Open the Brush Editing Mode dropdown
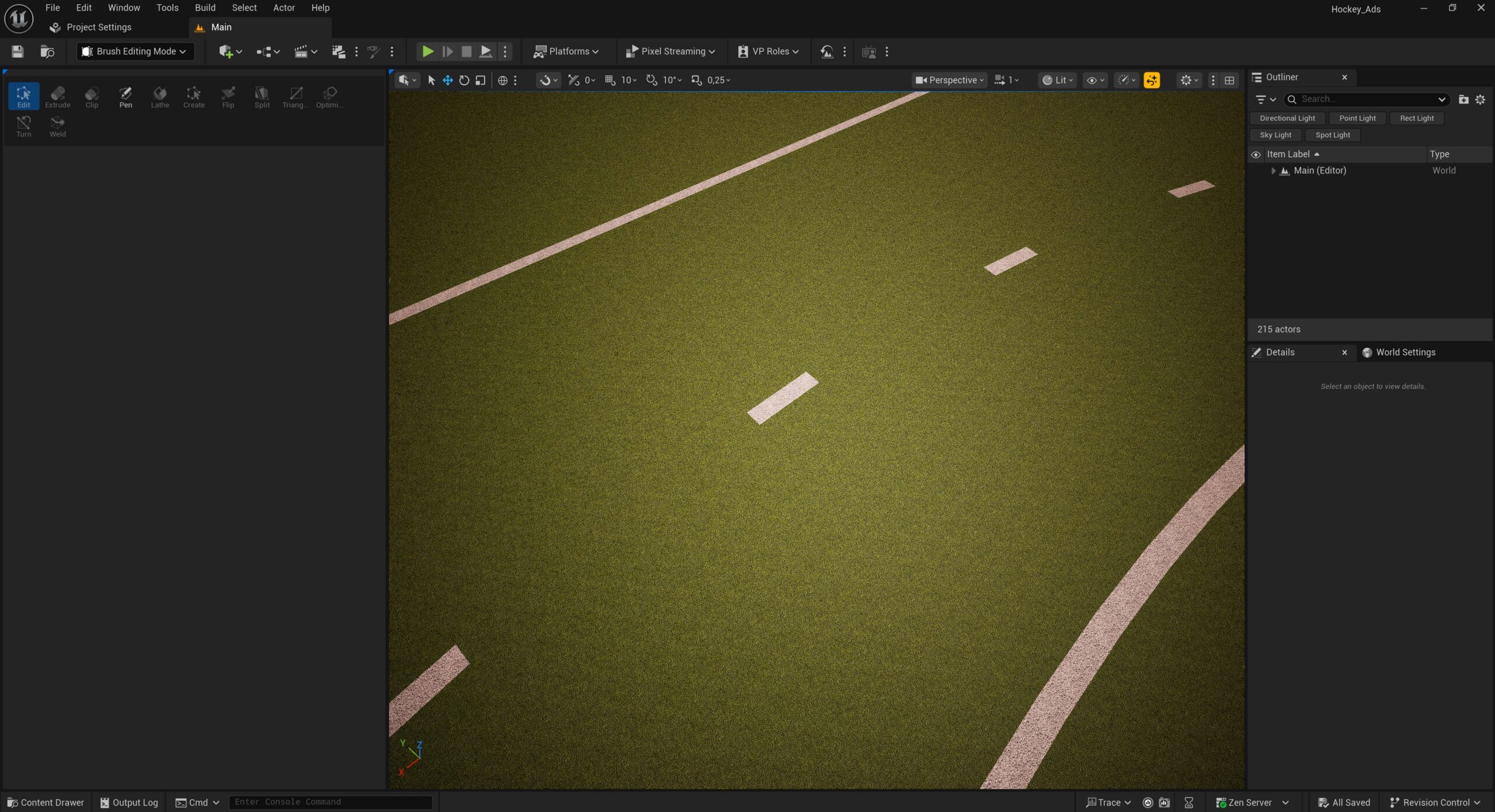The width and height of the screenshot is (1495, 812). point(135,51)
